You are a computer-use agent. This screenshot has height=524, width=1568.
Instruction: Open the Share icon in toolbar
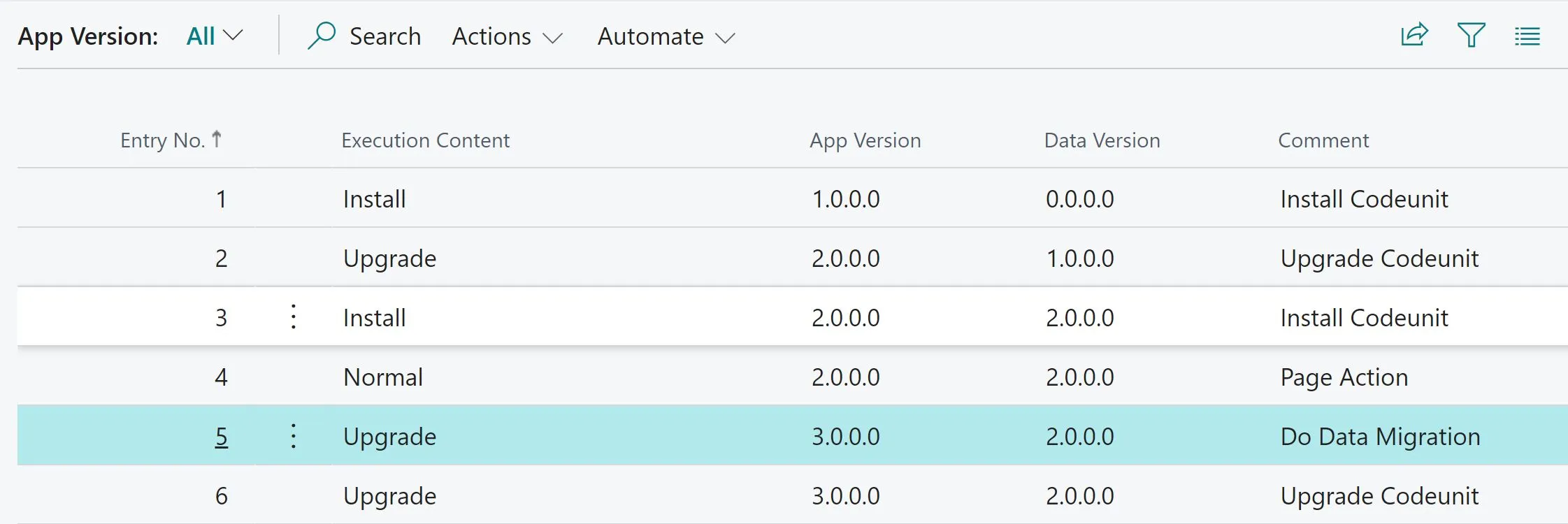click(x=1414, y=35)
